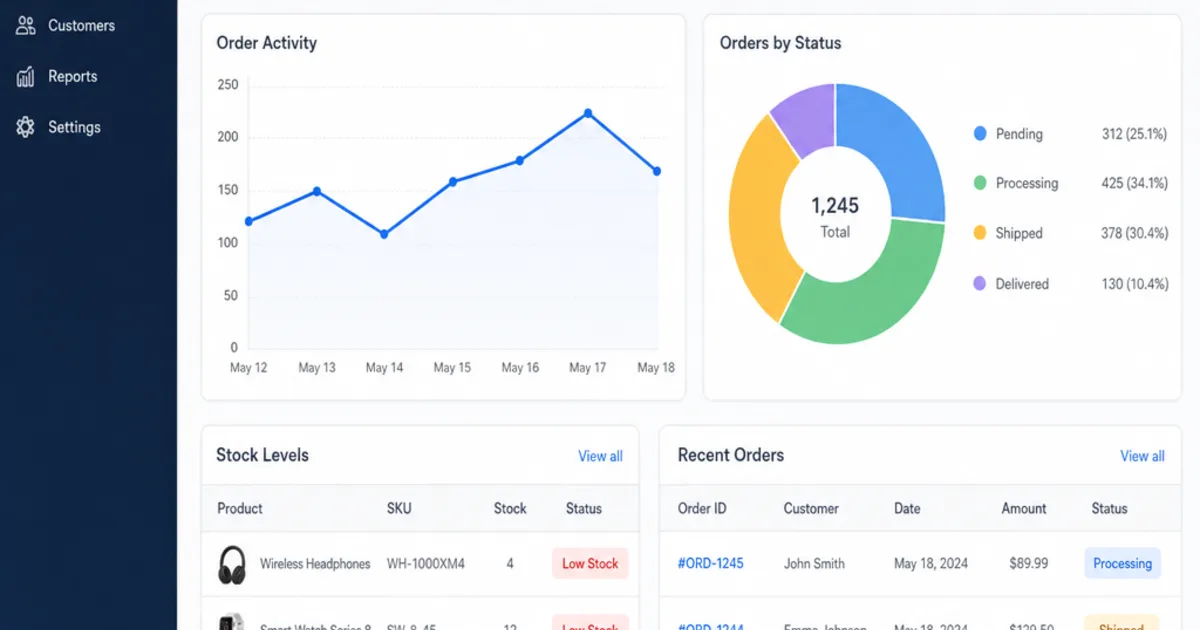
Task: Click the Processing status badge for John Smith
Action: point(1122,563)
